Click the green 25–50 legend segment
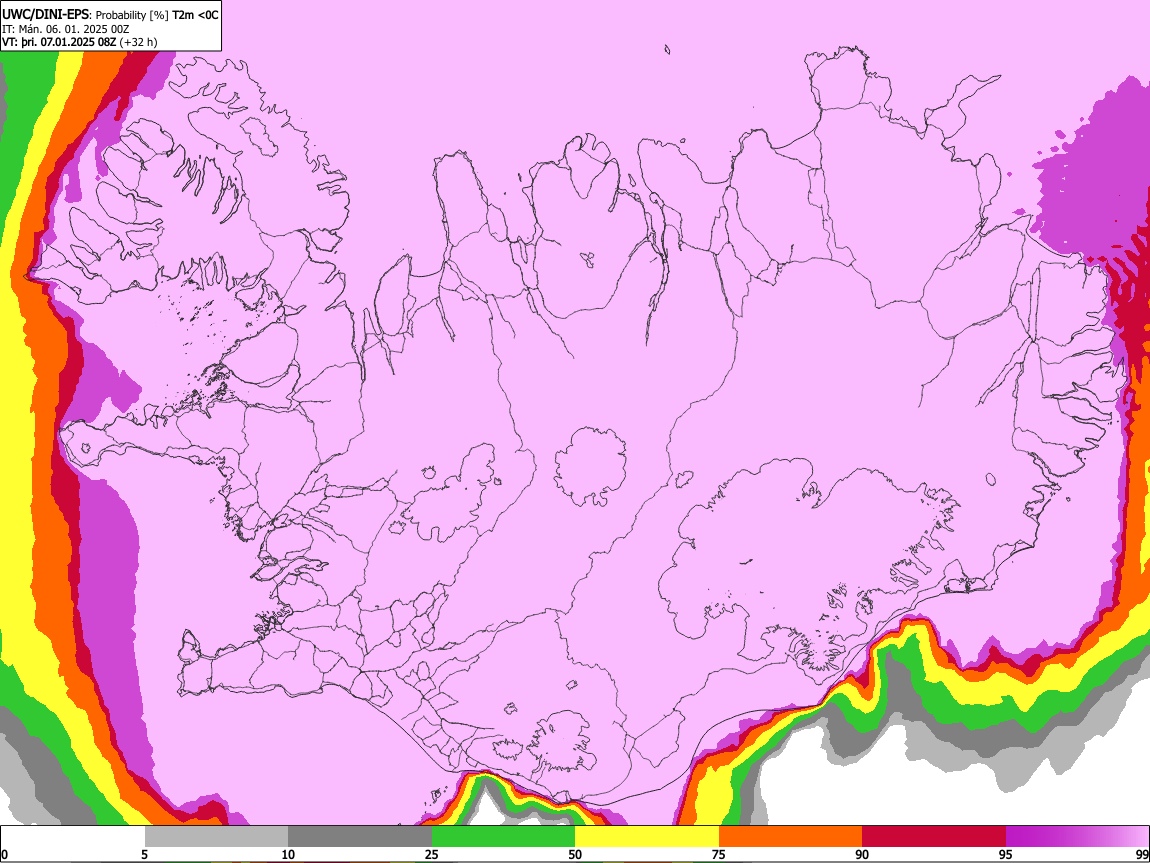Viewport: 1150px width, 863px height. coord(503,837)
